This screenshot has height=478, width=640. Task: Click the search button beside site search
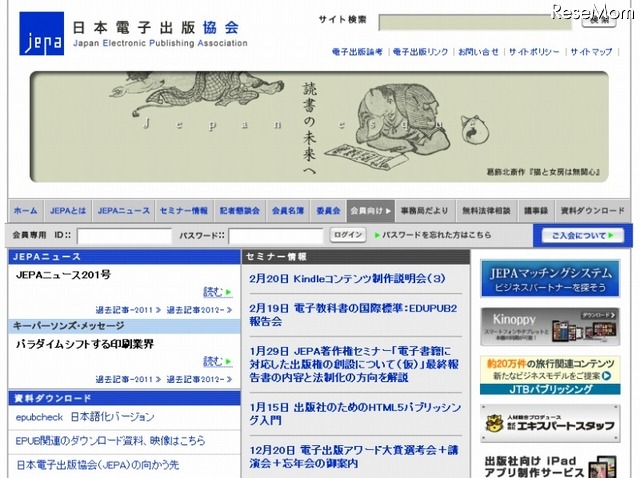click(599, 20)
